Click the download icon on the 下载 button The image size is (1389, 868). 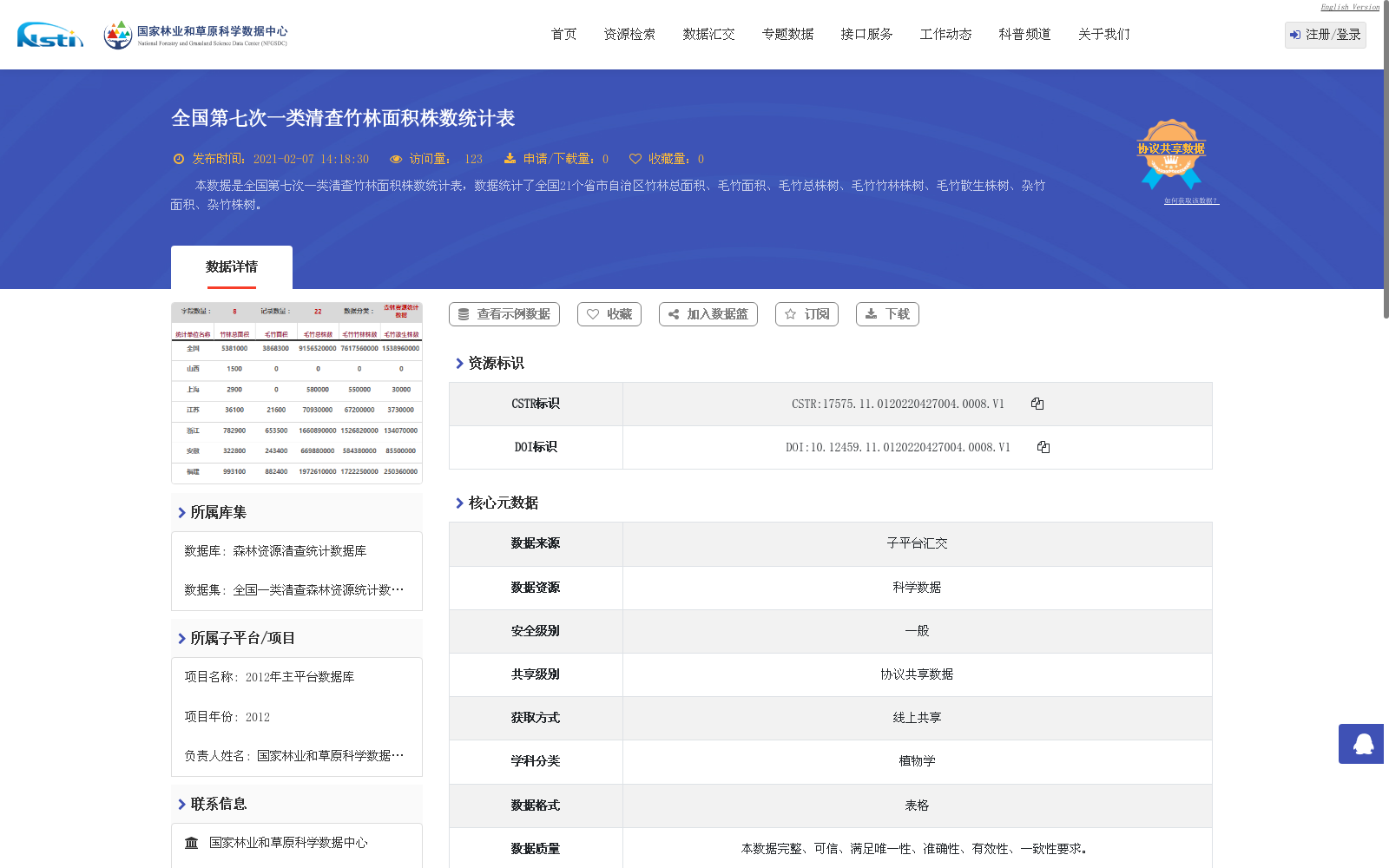pos(871,314)
